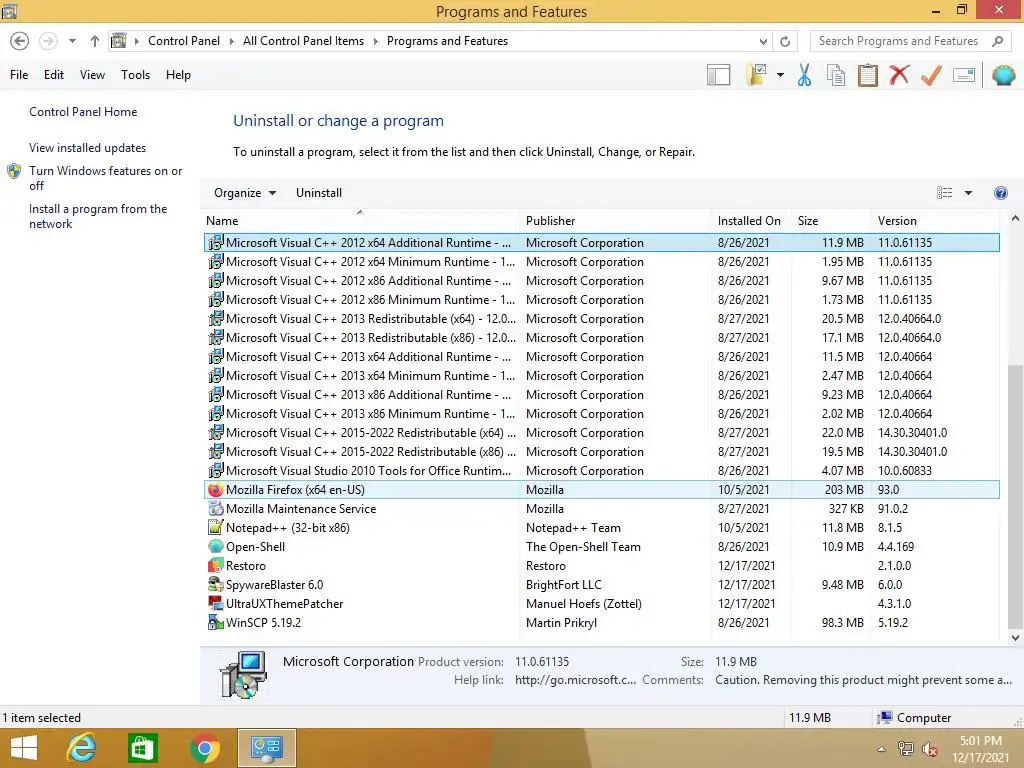This screenshot has height=768, width=1024.
Task: Launch Internet Explorer from taskbar
Action: (82, 748)
